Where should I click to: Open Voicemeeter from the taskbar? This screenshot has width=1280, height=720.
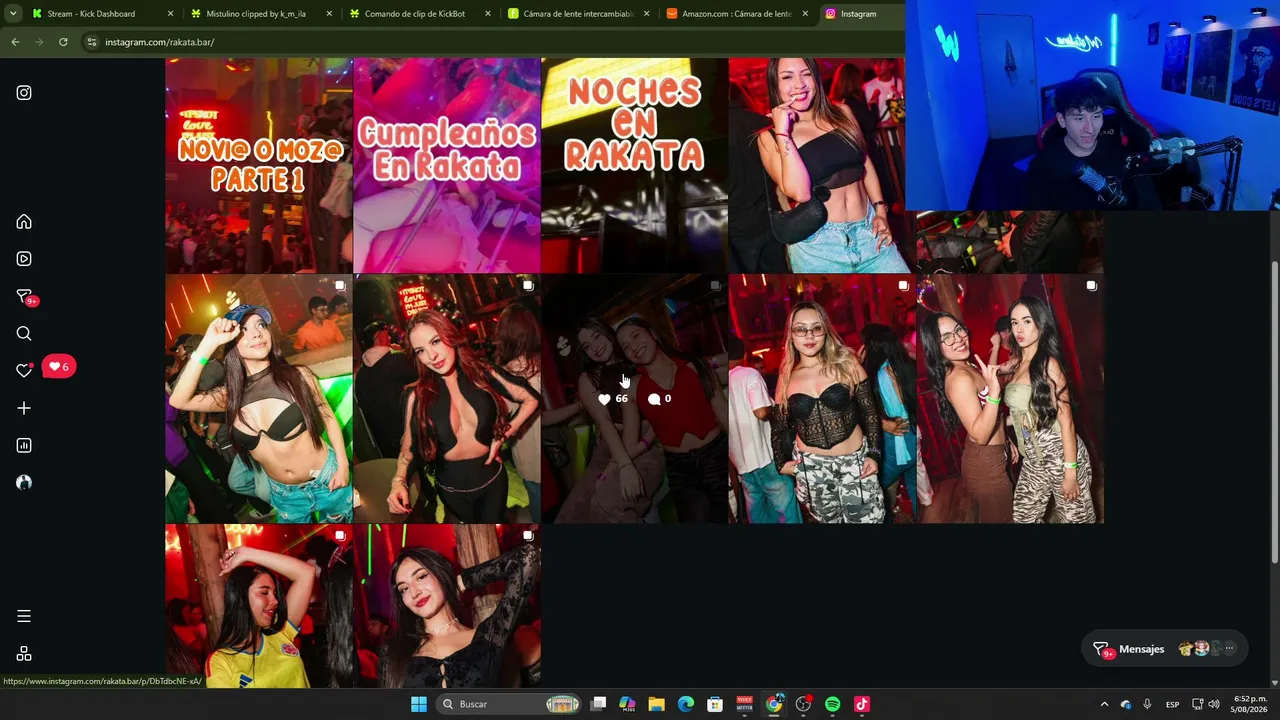pyautogui.click(x=744, y=704)
